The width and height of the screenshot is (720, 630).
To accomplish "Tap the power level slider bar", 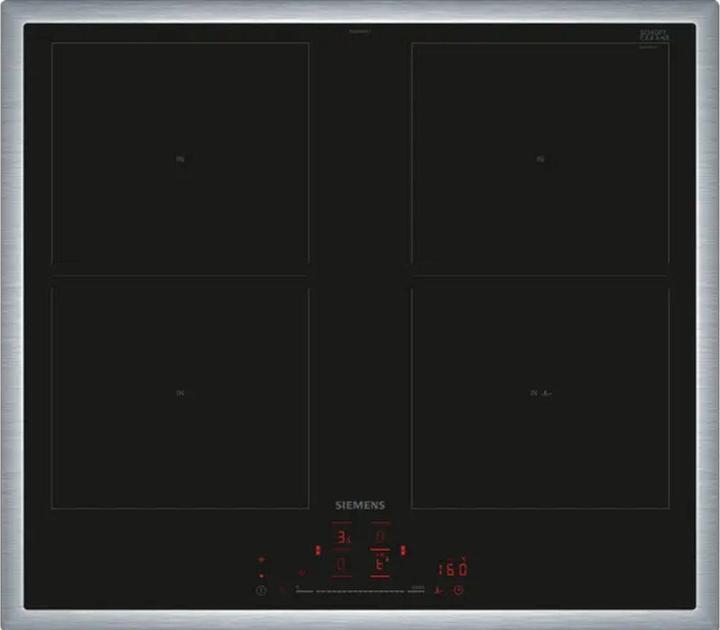I will [x=360, y=591].
